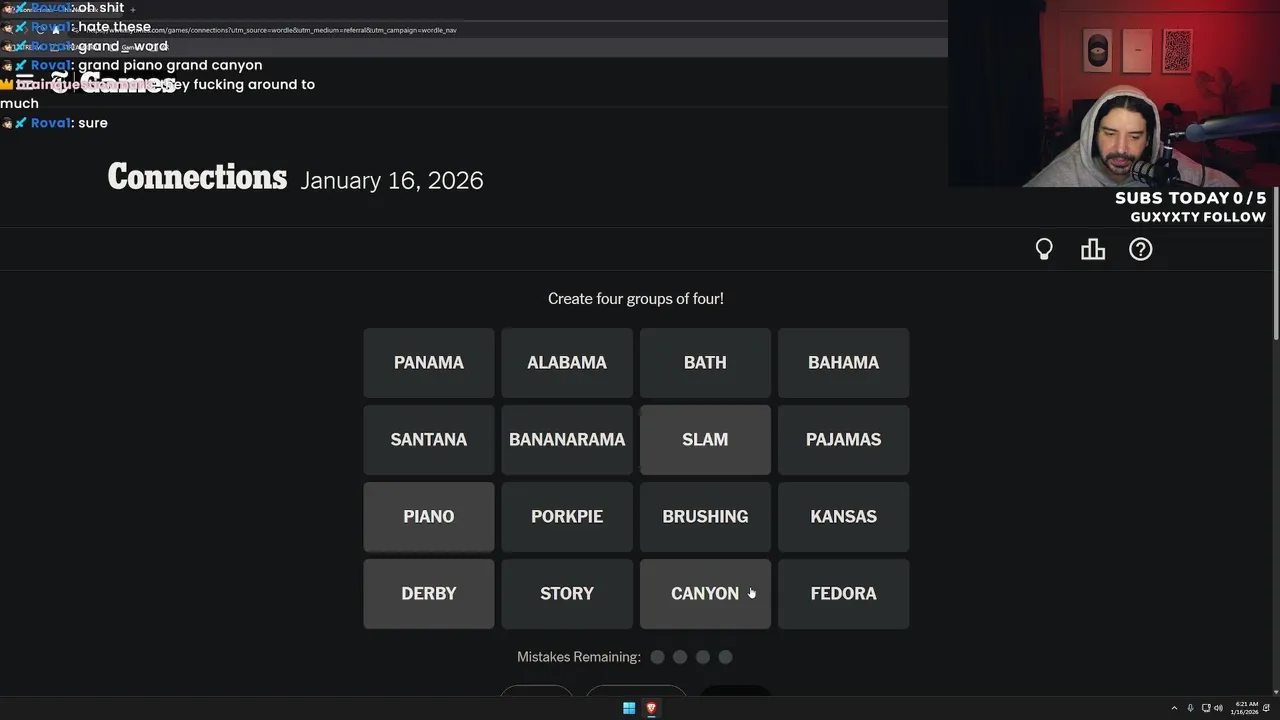This screenshot has height=720, width=1280.
Task: Select the CANYON tile
Action: pos(705,593)
